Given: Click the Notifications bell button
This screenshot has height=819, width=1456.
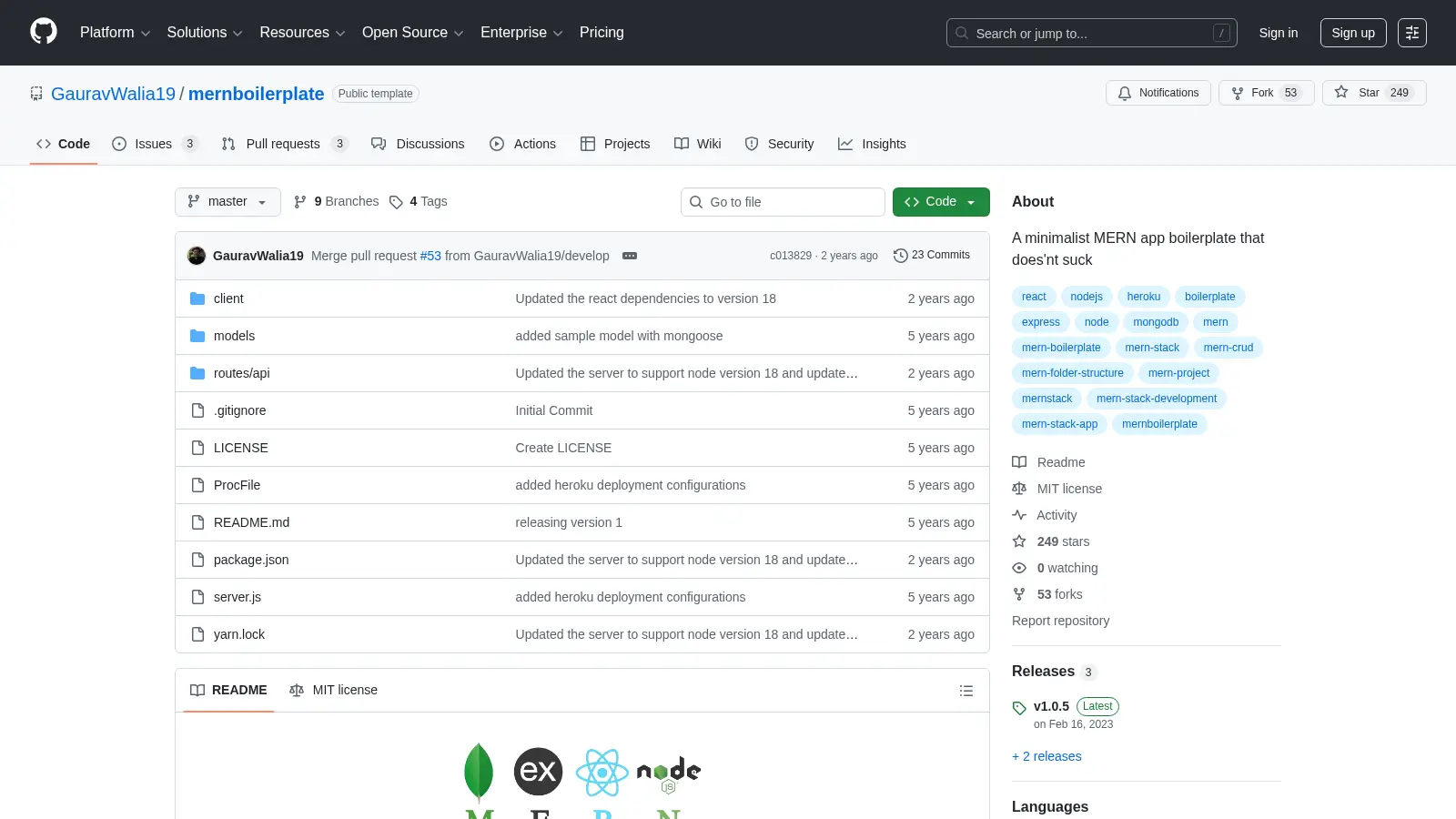Looking at the screenshot, I should click(1158, 93).
